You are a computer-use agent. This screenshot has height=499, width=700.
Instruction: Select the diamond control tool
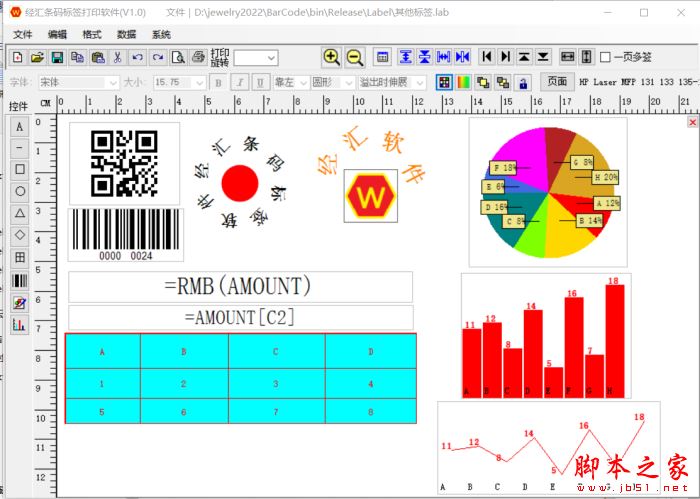pos(20,235)
